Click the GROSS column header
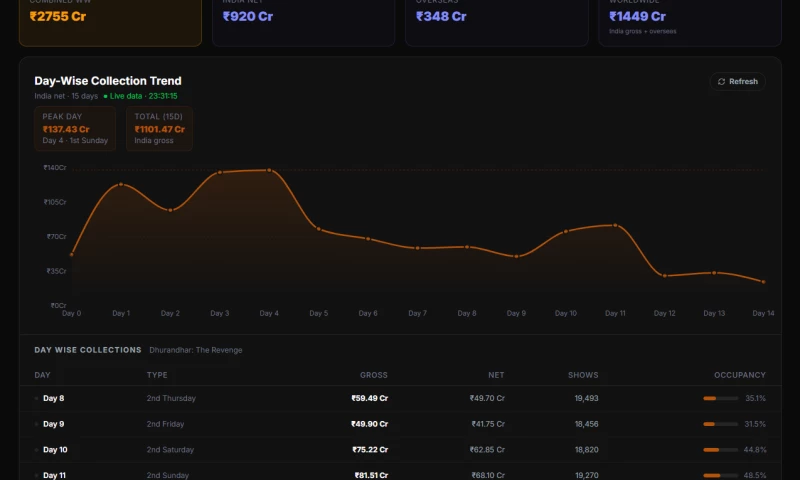The height and width of the screenshot is (480, 800). (373, 375)
